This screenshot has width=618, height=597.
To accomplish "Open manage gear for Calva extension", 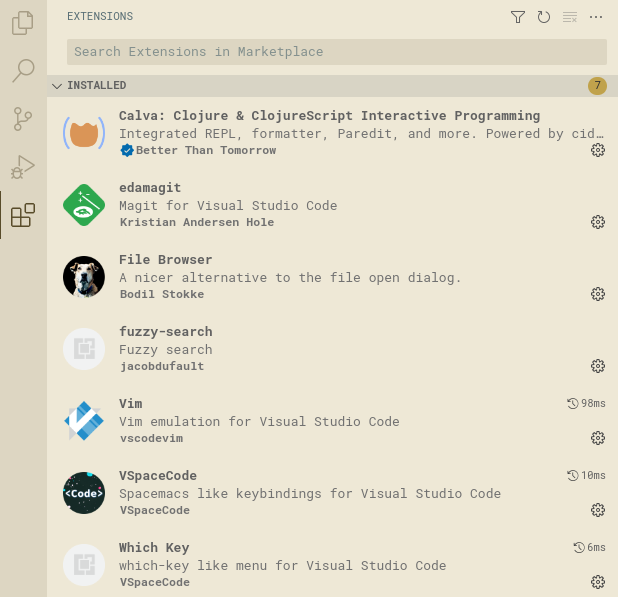I will click(598, 150).
